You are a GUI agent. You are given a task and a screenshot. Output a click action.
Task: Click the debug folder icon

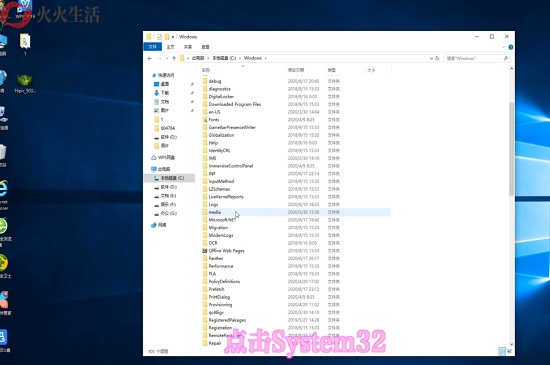205,81
